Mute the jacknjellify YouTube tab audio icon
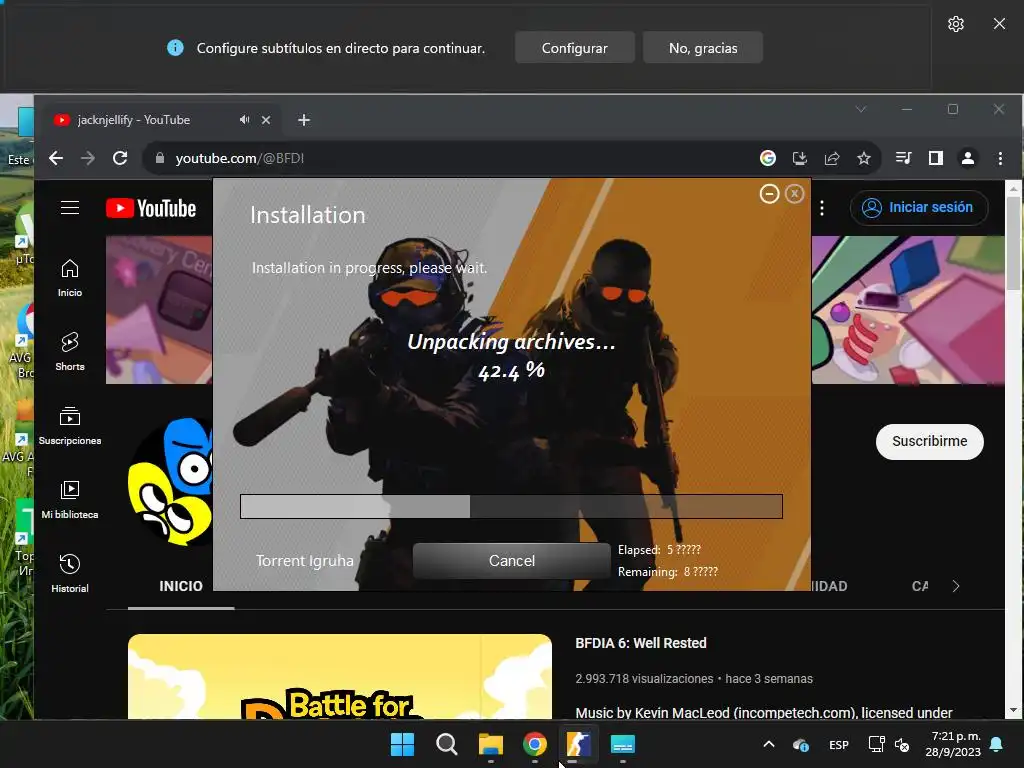This screenshot has width=1024, height=768. [x=244, y=120]
